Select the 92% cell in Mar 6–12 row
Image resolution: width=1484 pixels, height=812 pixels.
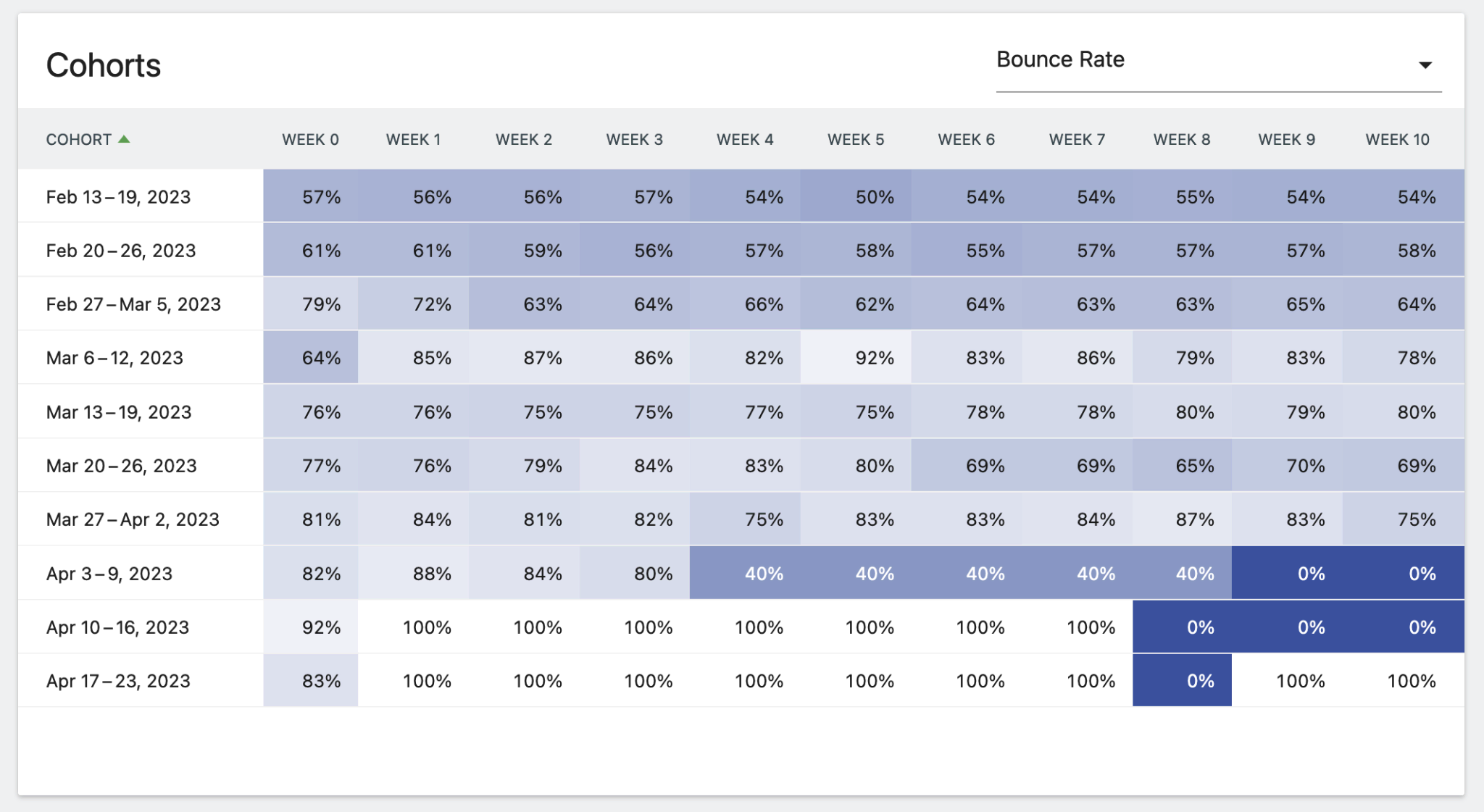[873, 357]
